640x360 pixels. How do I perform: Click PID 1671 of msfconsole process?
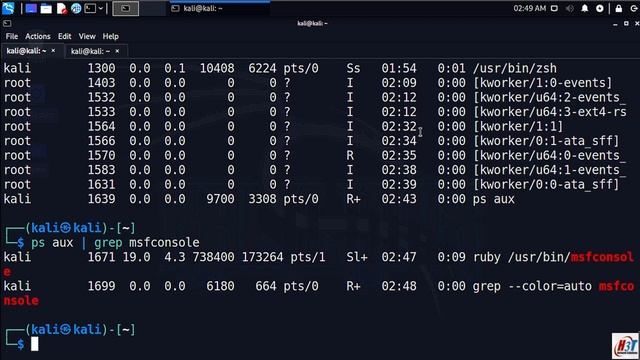pyautogui.click(x=101, y=257)
